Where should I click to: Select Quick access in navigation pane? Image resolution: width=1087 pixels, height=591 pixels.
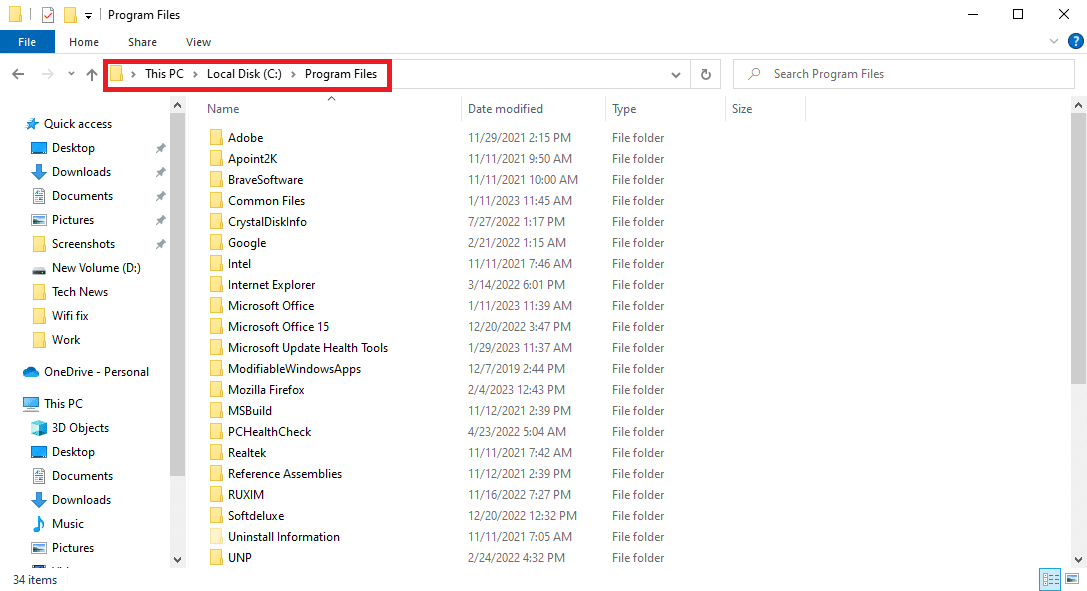coord(78,124)
